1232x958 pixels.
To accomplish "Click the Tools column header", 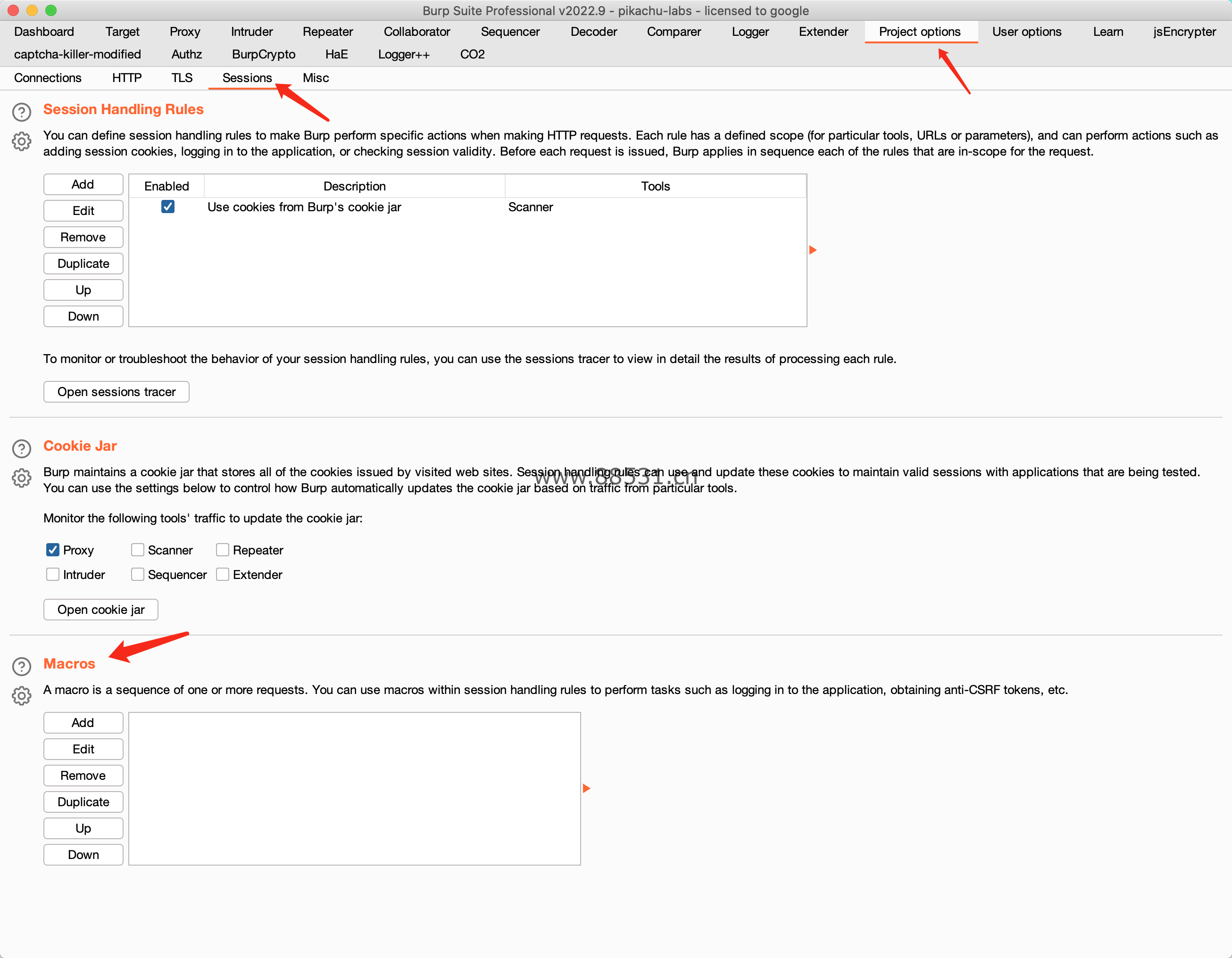I will coord(656,186).
